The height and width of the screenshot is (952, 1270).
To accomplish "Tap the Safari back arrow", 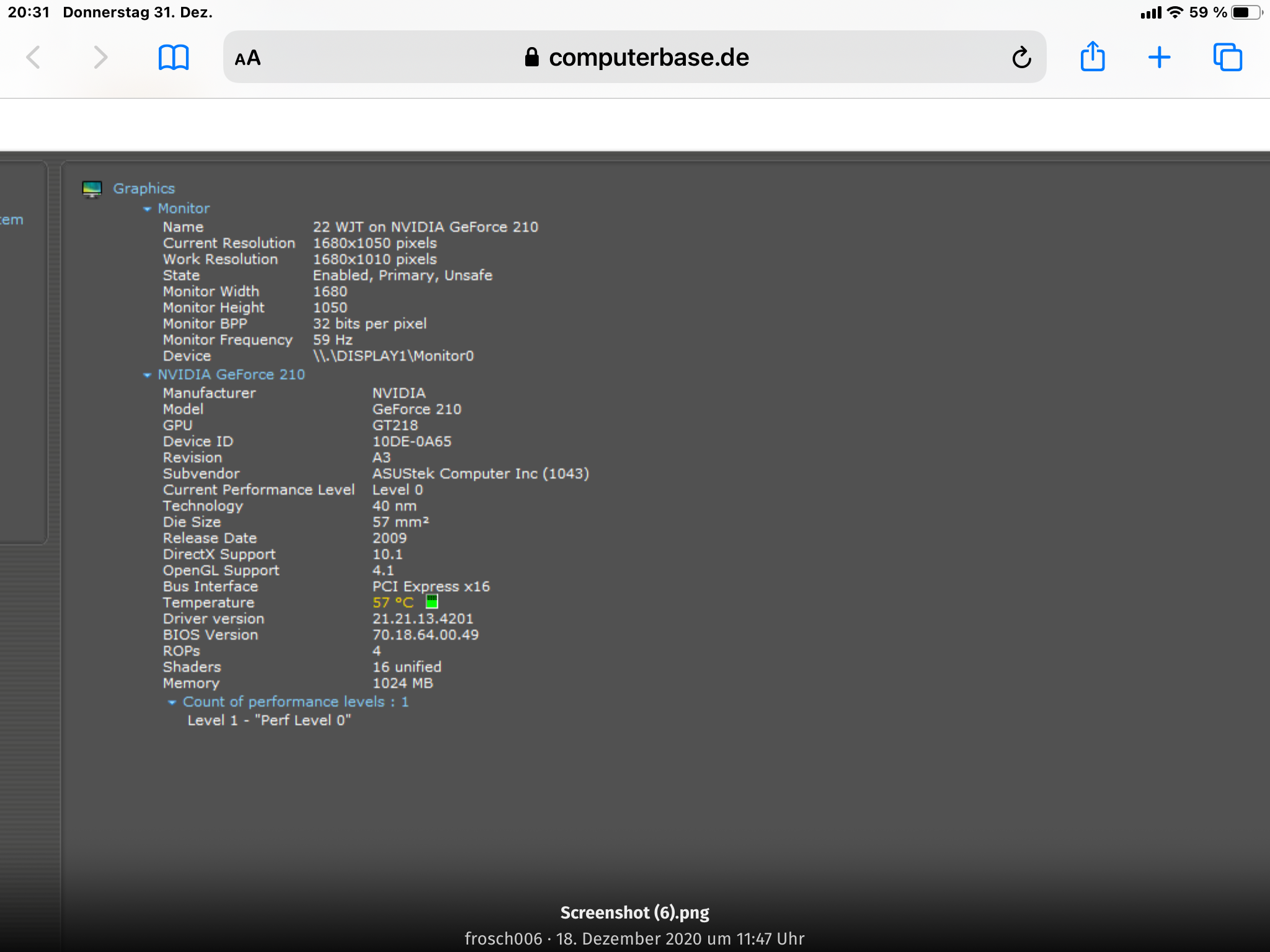I will coord(33,58).
